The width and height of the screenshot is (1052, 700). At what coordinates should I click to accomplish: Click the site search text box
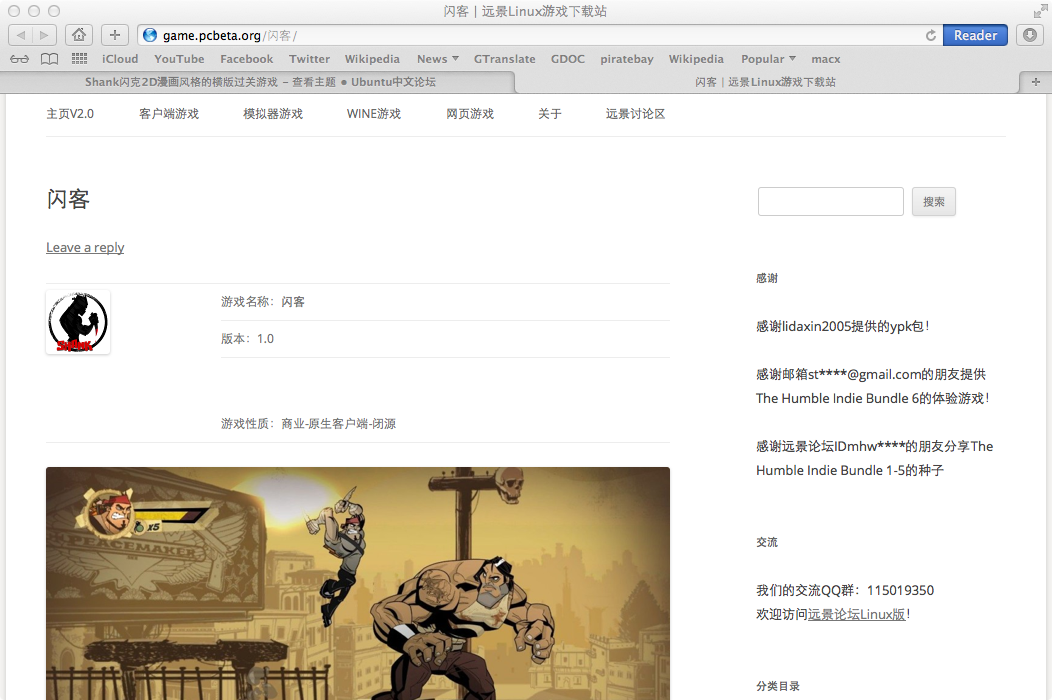click(x=831, y=201)
